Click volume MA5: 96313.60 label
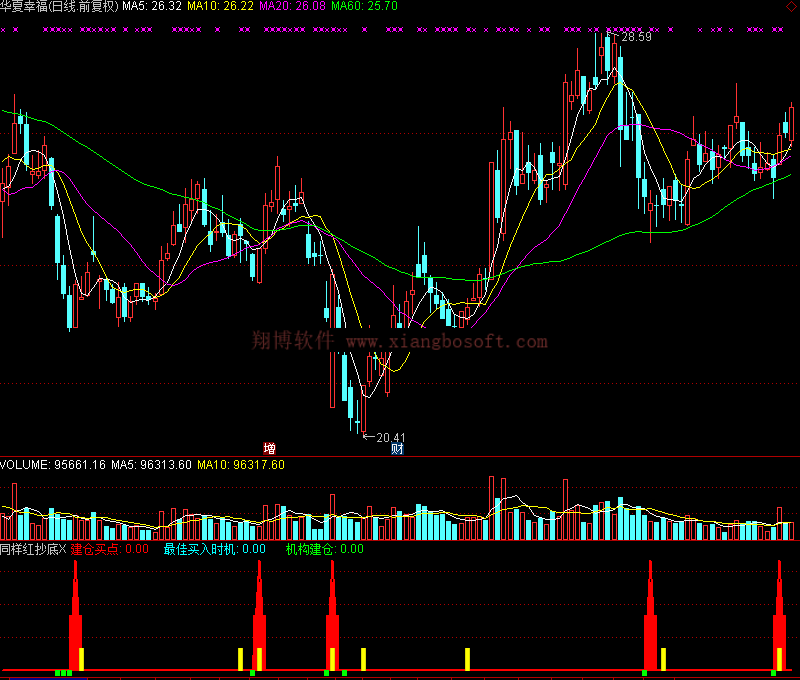The height and width of the screenshot is (680, 800). coord(152,465)
